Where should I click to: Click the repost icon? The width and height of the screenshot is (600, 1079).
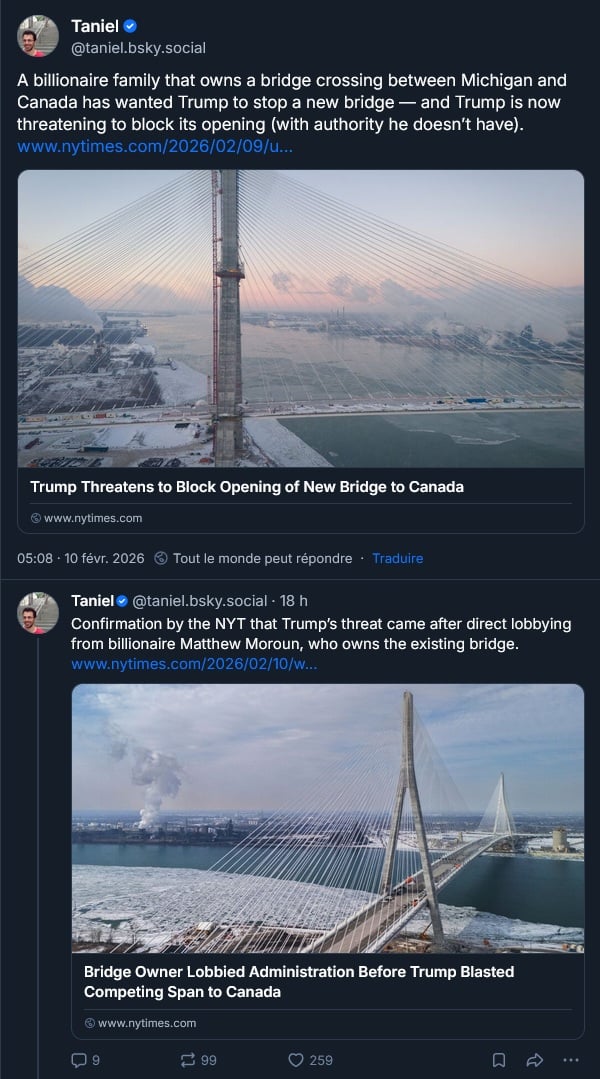187,1060
